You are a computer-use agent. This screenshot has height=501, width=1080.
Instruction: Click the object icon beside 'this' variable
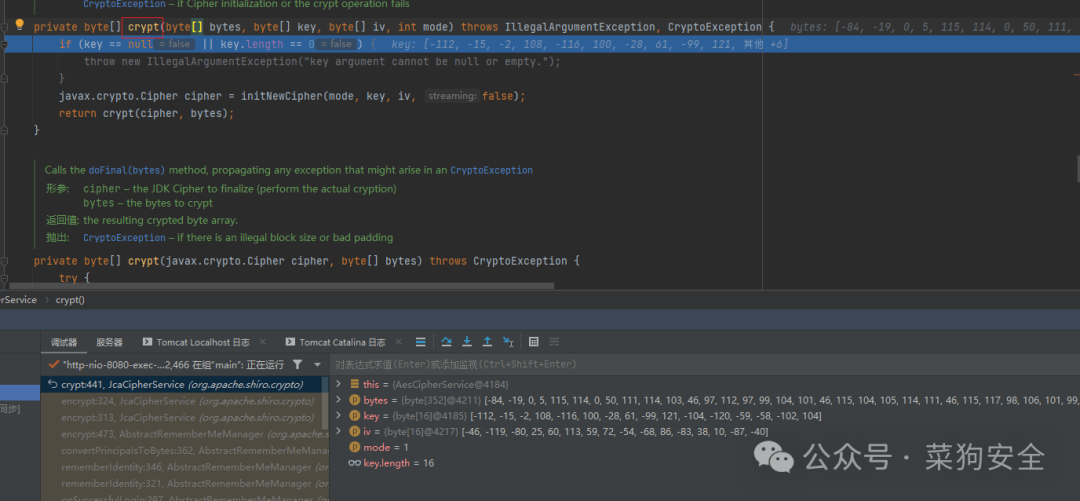tap(355, 384)
